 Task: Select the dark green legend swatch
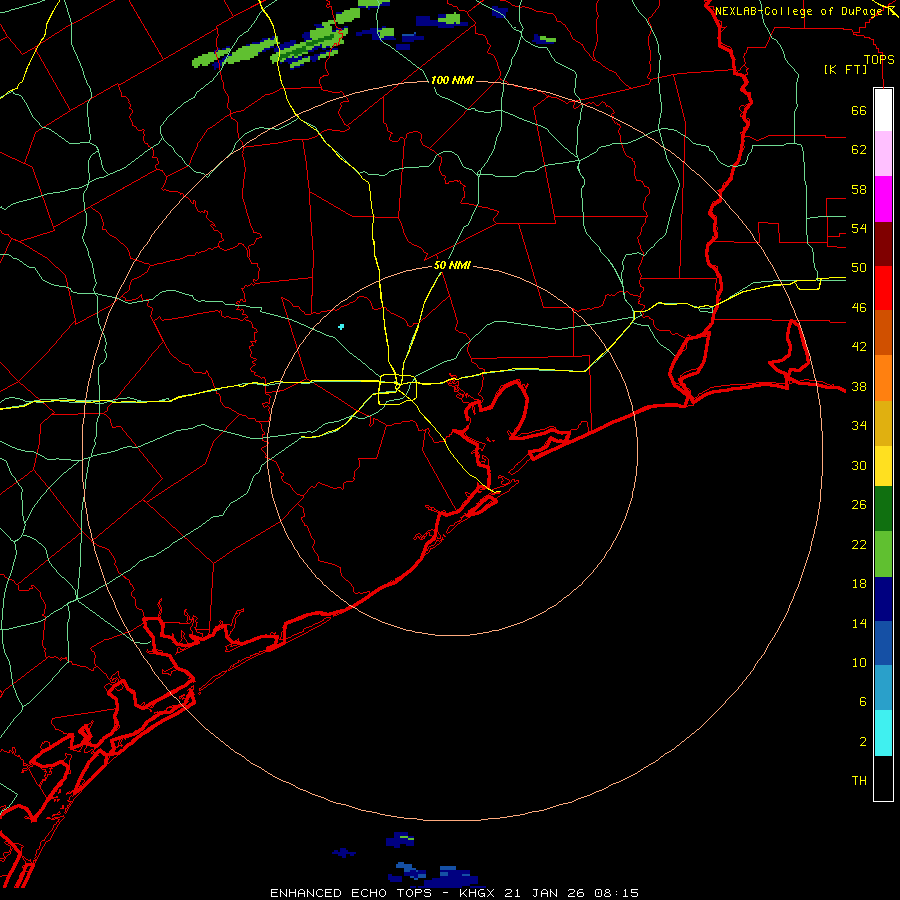click(883, 509)
